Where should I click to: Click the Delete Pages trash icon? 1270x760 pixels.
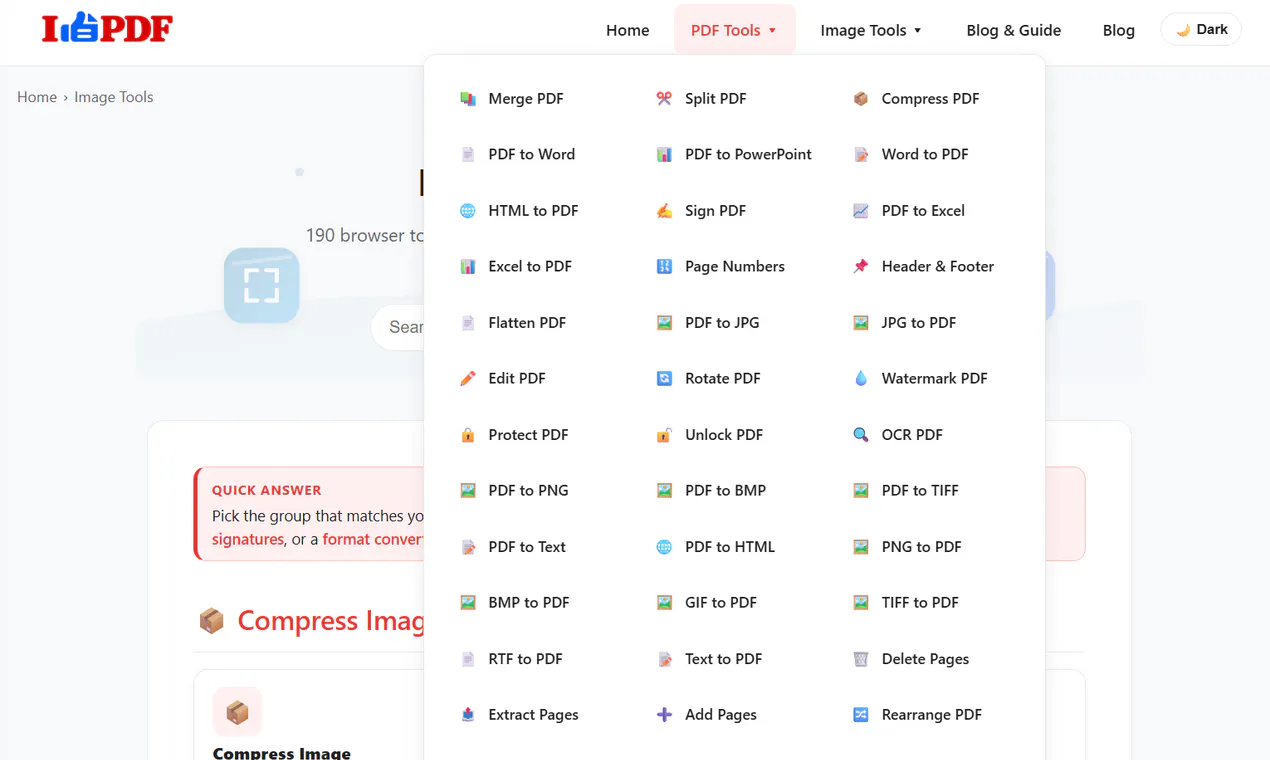[x=861, y=659]
